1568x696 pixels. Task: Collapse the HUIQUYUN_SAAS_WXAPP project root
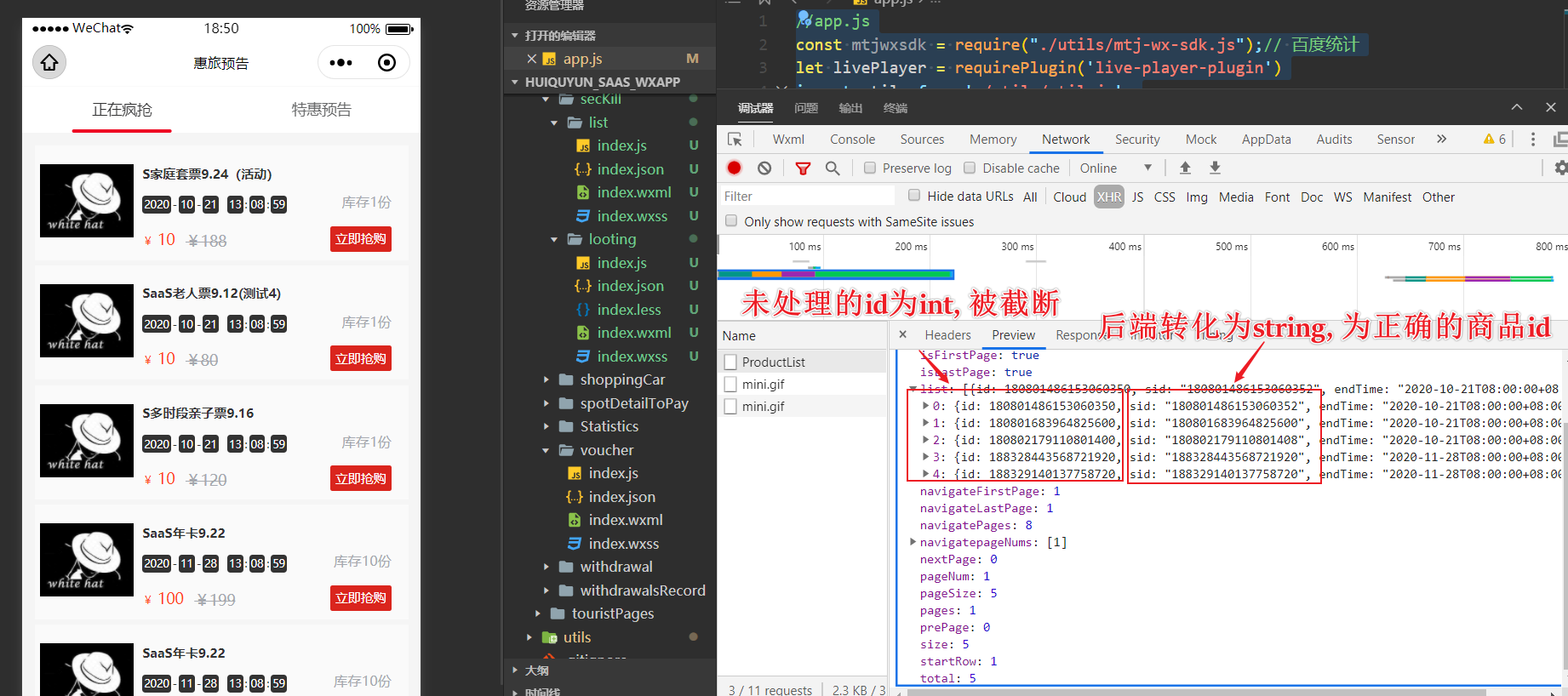(x=515, y=83)
